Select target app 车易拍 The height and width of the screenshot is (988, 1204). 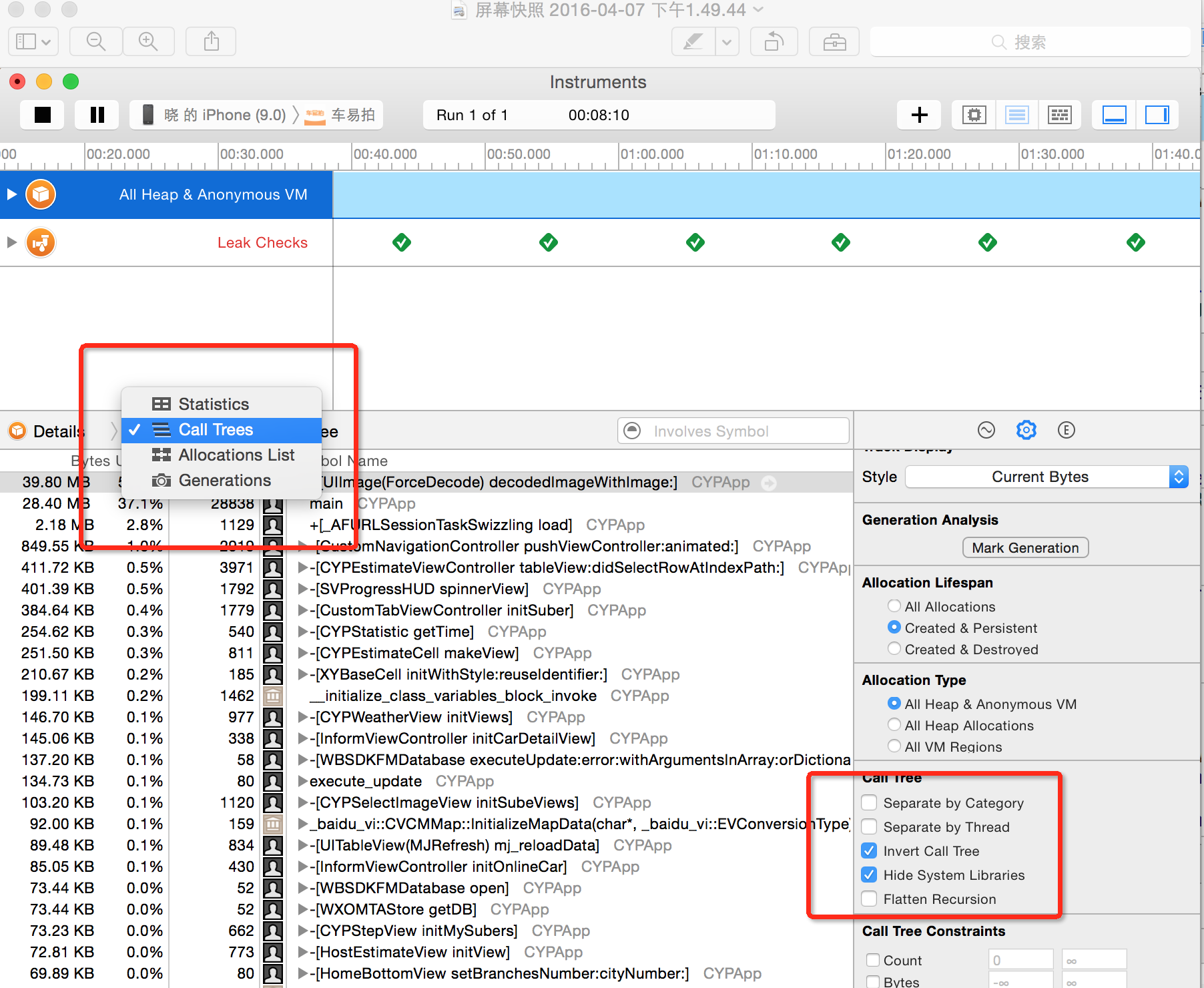click(x=340, y=115)
